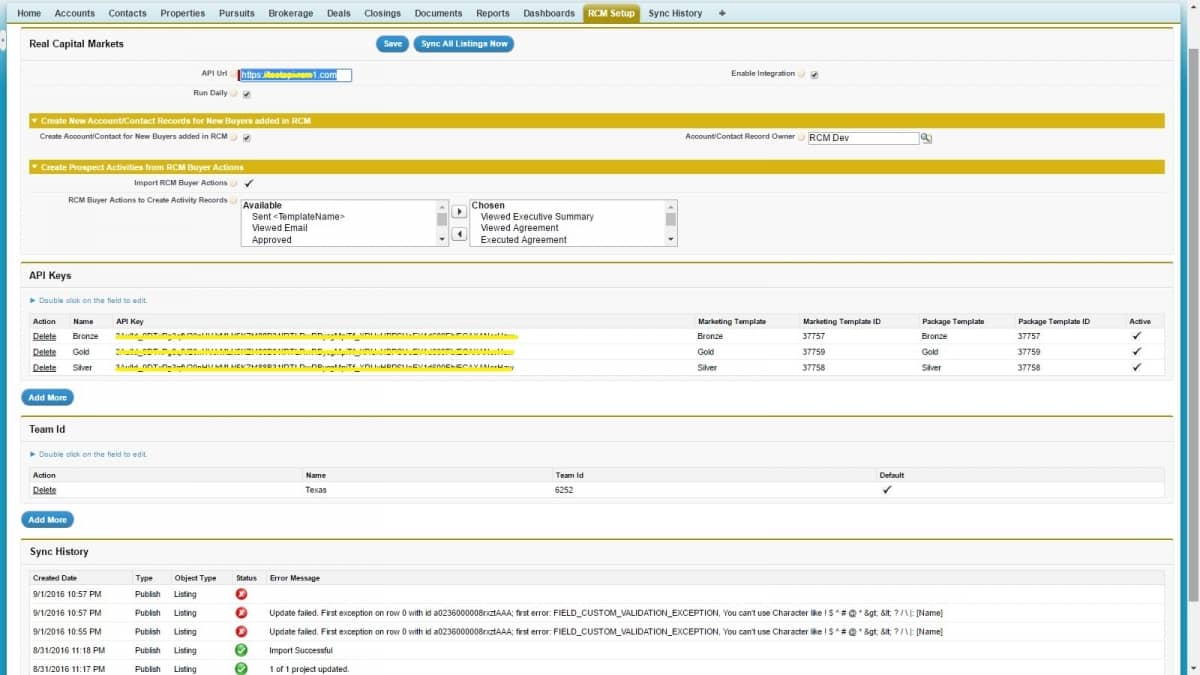Select Viewed Agreement in Chosen list

point(520,228)
